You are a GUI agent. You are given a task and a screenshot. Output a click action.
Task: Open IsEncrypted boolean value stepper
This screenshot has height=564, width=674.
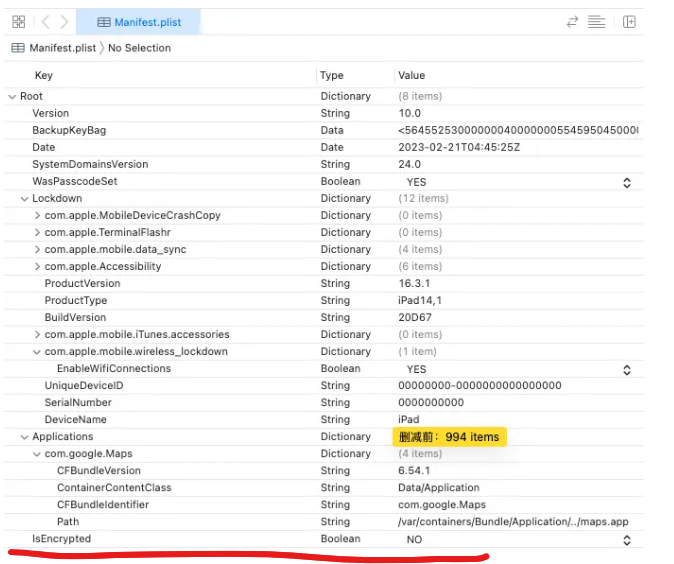click(627, 540)
